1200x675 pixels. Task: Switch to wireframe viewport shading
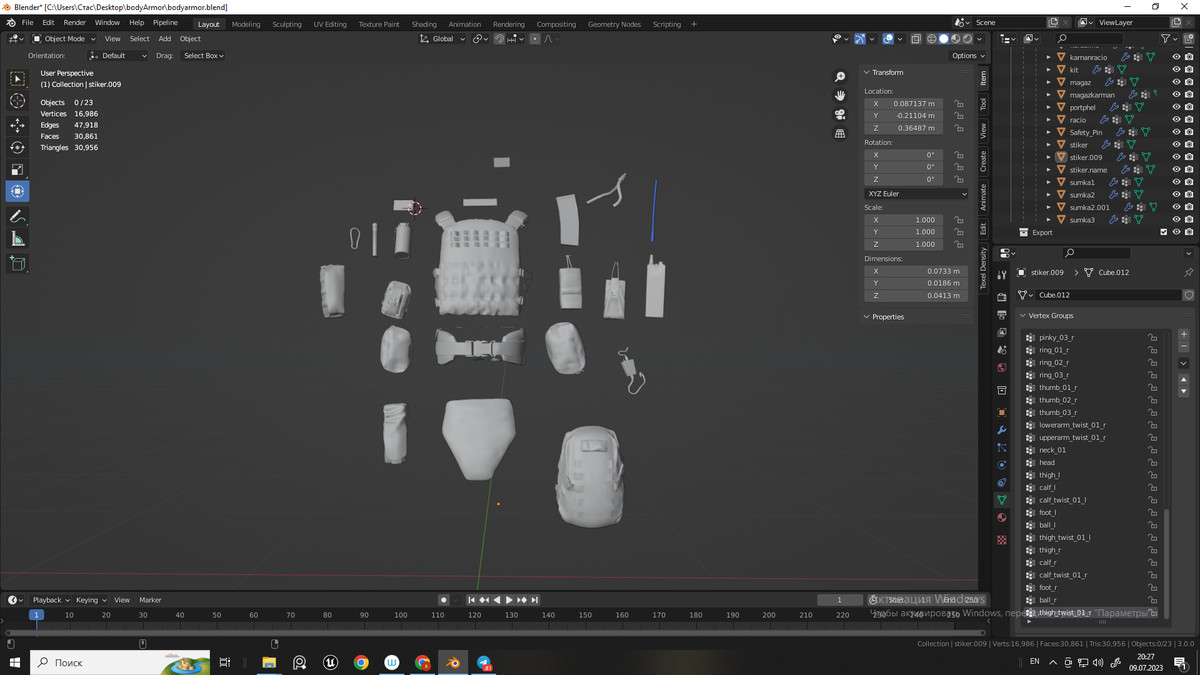pos(932,39)
